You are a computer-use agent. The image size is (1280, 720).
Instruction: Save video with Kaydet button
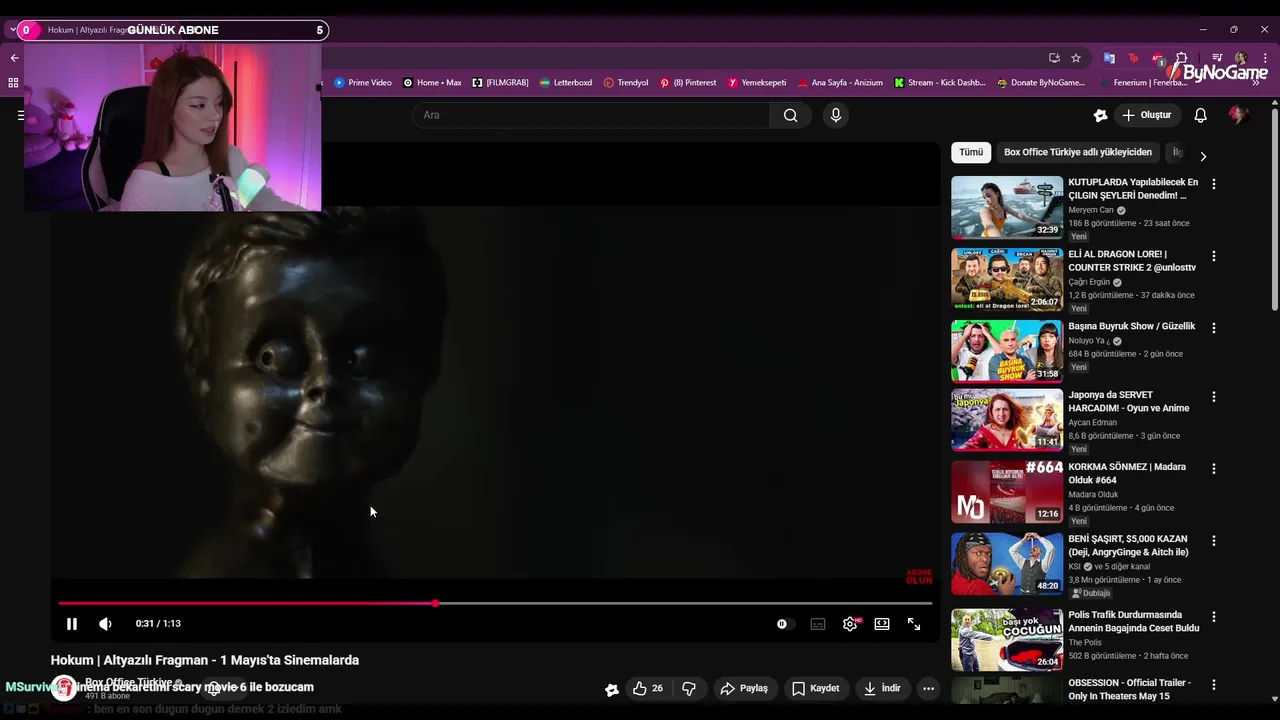click(815, 688)
